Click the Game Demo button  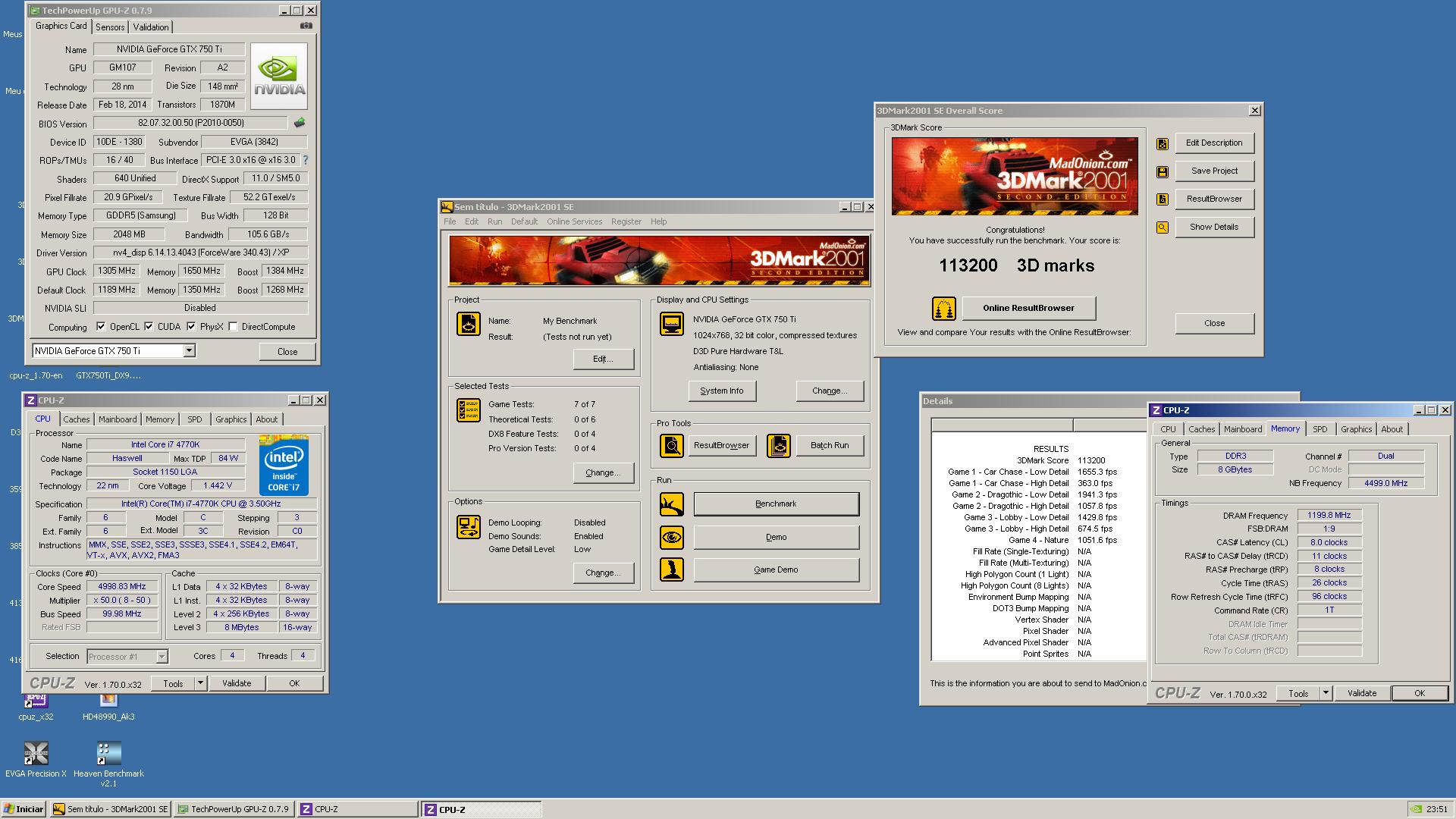point(776,570)
